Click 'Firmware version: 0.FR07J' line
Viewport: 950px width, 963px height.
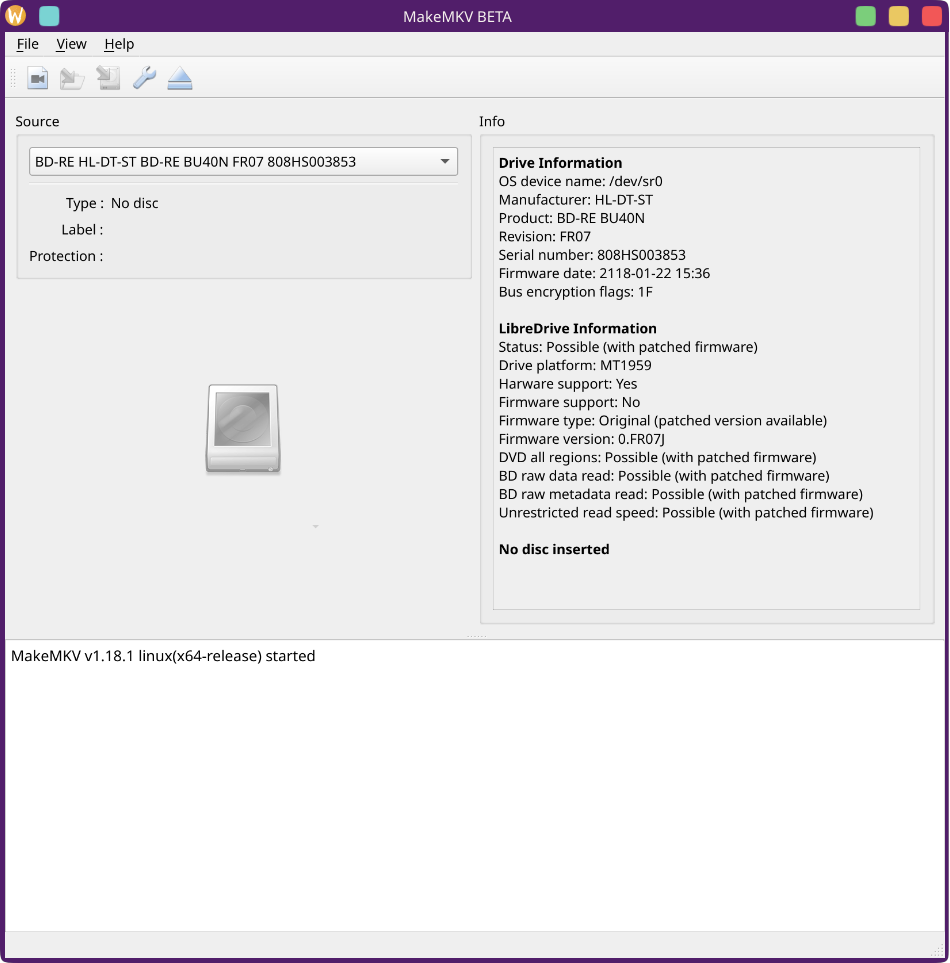(582, 439)
